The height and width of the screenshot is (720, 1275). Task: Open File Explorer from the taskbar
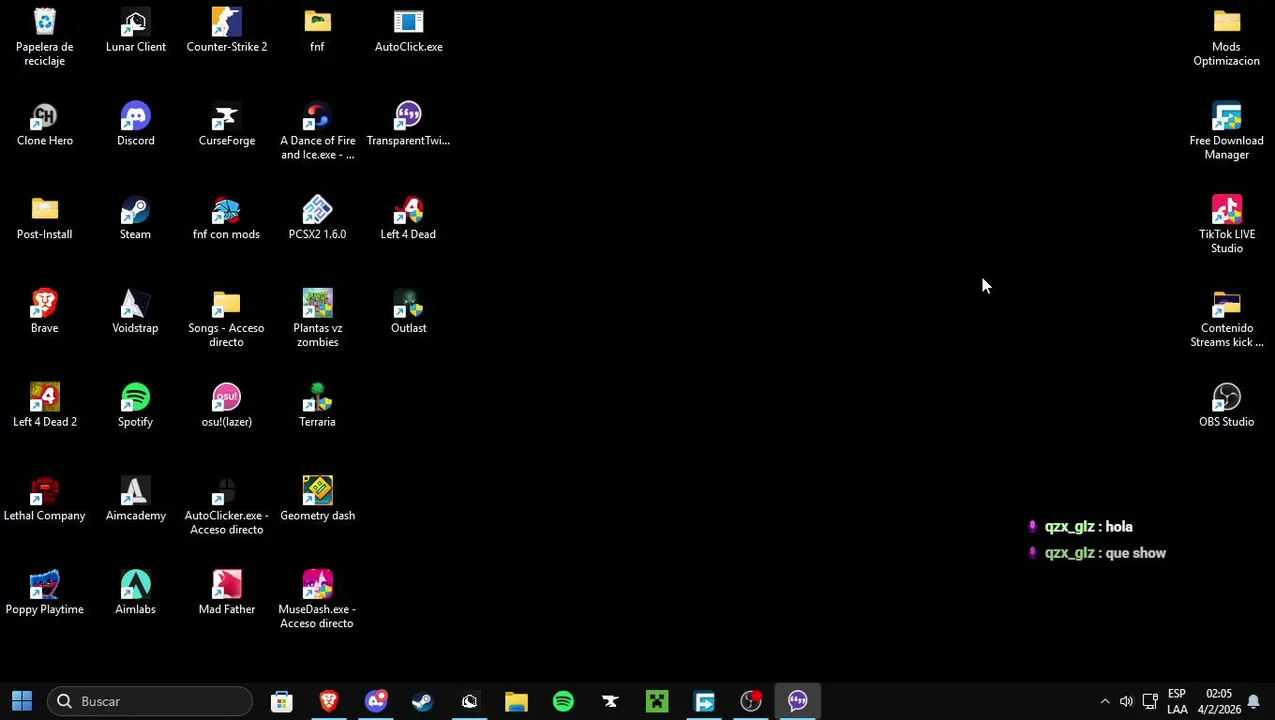tap(516, 701)
